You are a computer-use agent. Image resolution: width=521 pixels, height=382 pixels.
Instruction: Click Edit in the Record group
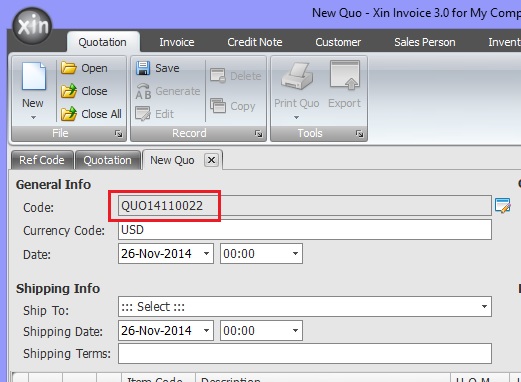(x=155, y=114)
